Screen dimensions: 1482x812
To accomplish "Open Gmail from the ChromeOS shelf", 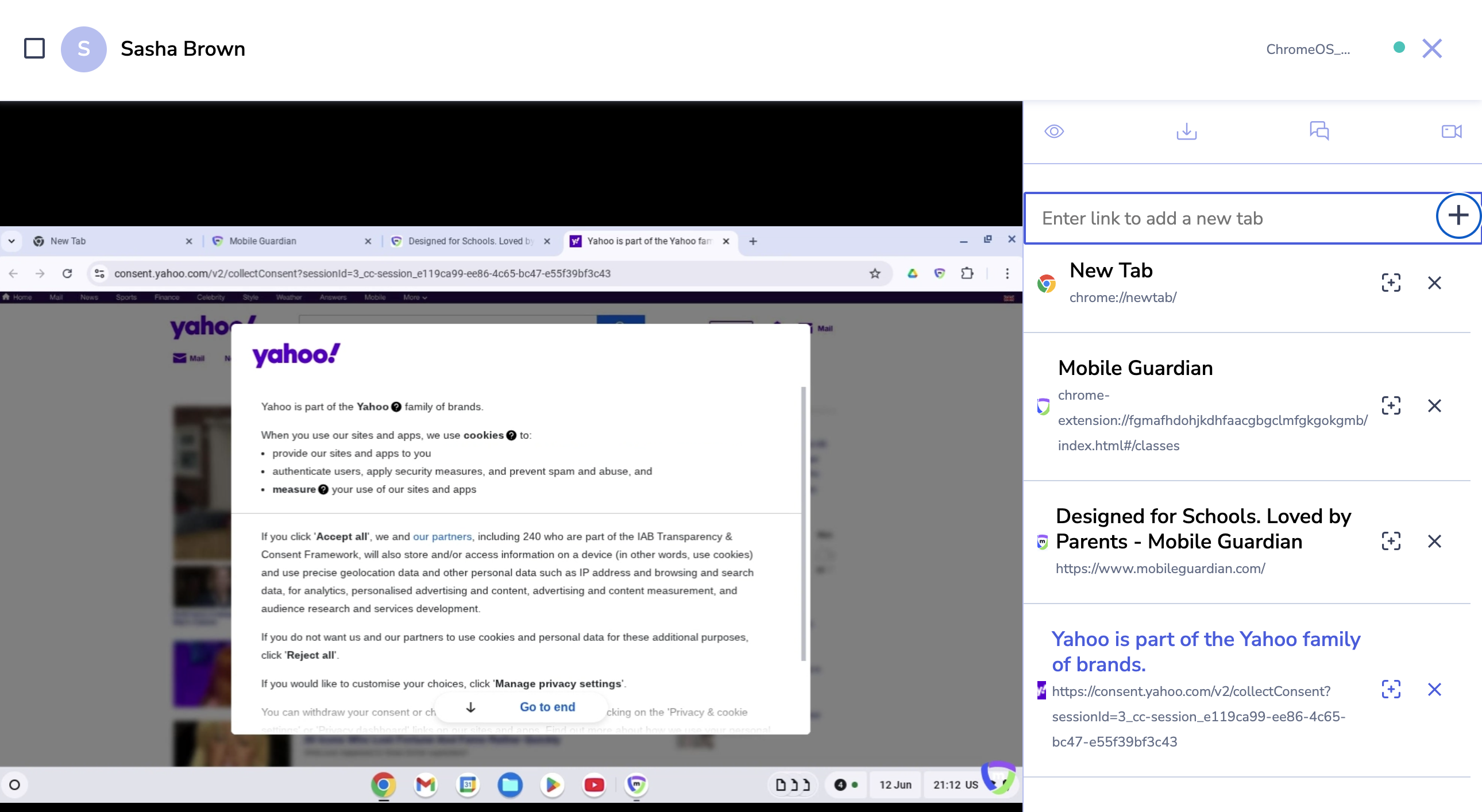I will [425, 785].
